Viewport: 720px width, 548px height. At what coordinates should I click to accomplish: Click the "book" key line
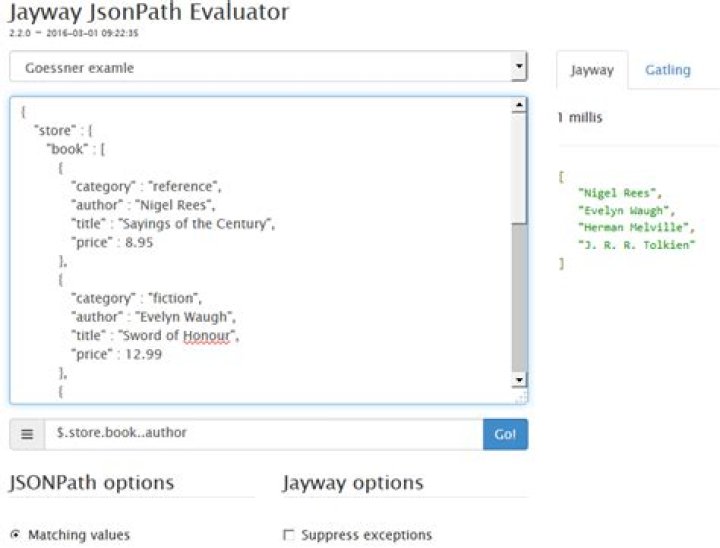pyautogui.click(x=76, y=149)
